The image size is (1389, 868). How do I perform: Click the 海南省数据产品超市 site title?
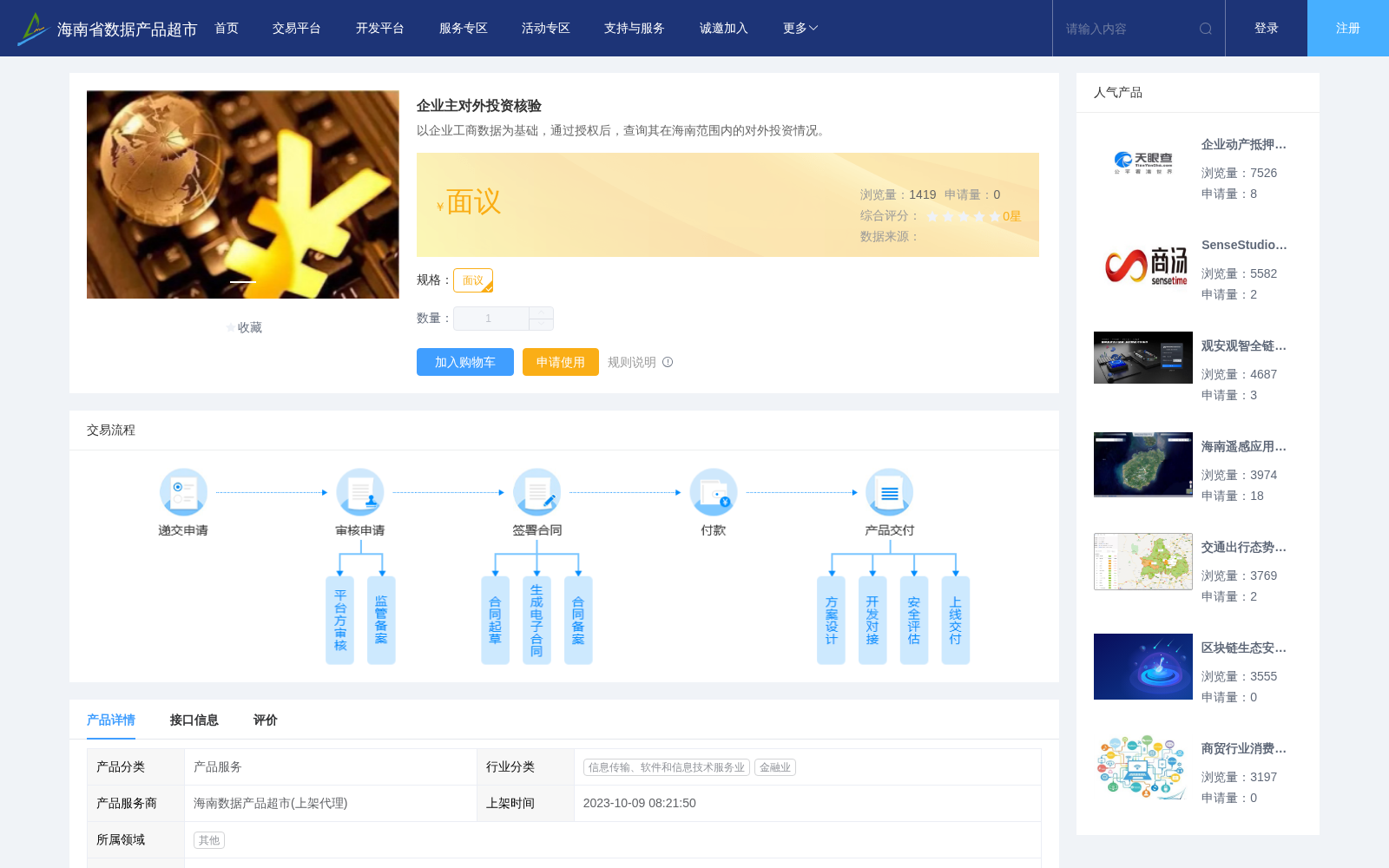[x=127, y=30]
